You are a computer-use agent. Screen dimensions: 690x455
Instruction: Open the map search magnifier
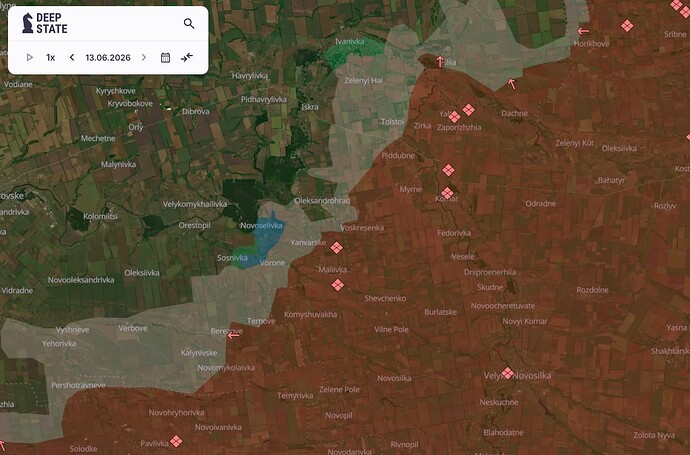tap(189, 23)
